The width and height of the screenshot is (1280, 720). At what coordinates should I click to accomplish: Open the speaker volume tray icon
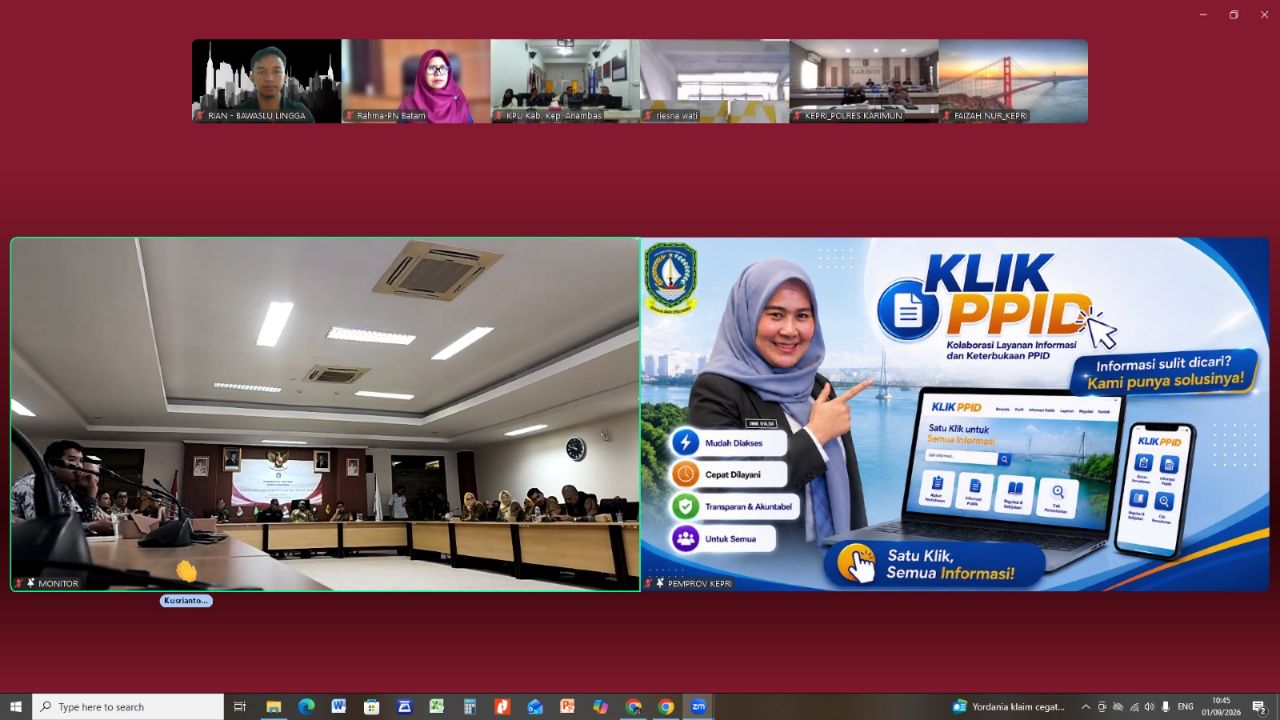1149,707
